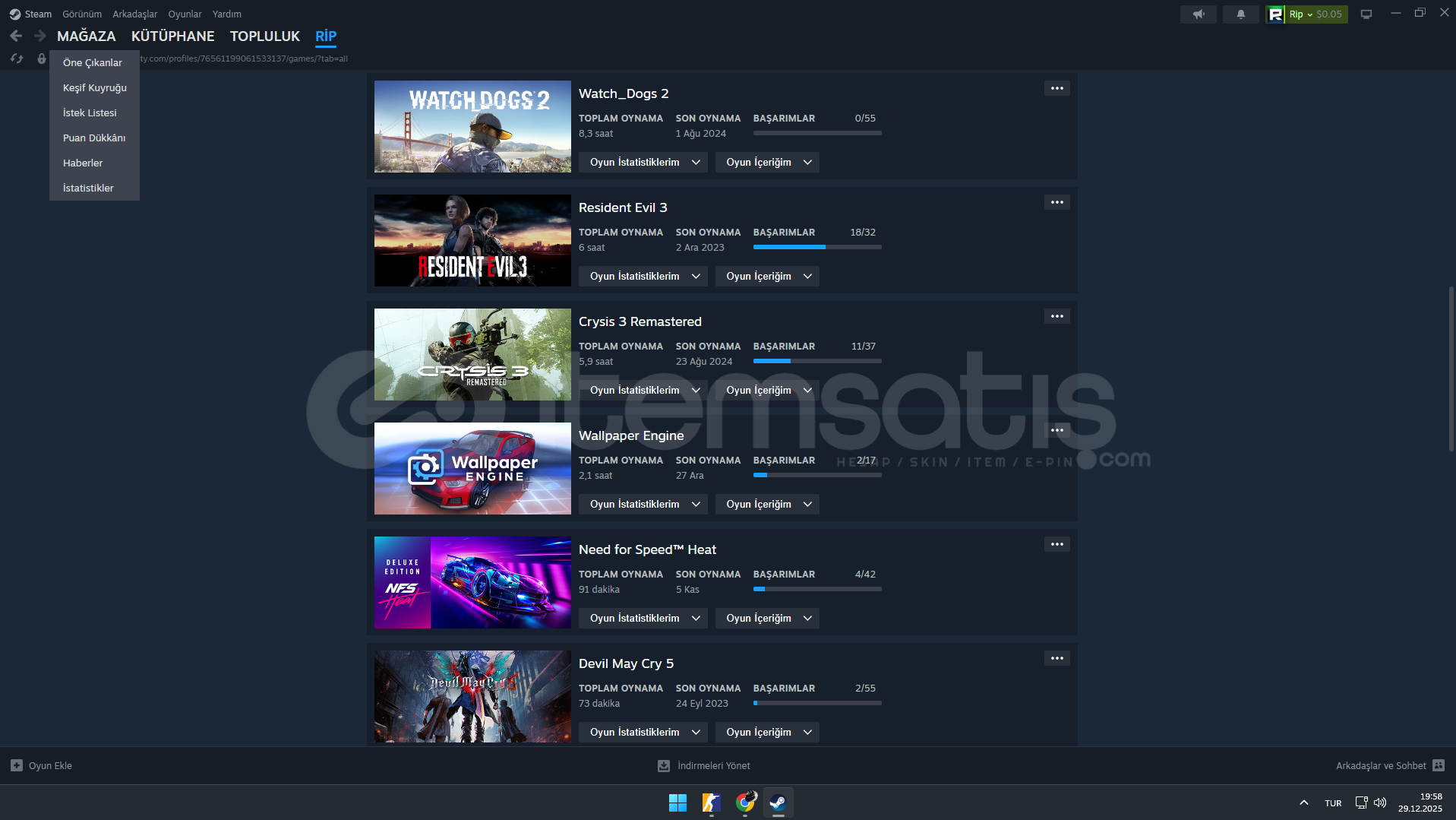Go back using the back arrow
The width and height of the screenshot is (1456, 820).
point(16,36)
